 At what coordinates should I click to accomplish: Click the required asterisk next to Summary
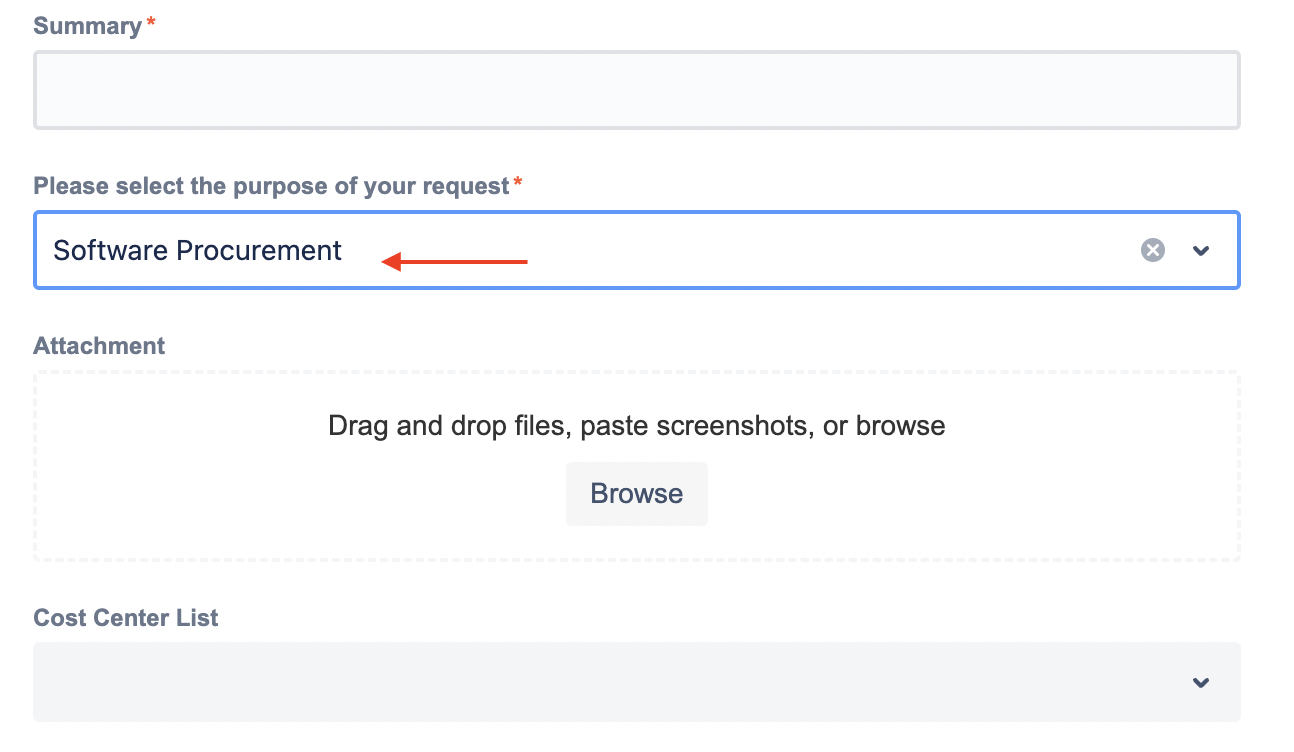[150, 20]
